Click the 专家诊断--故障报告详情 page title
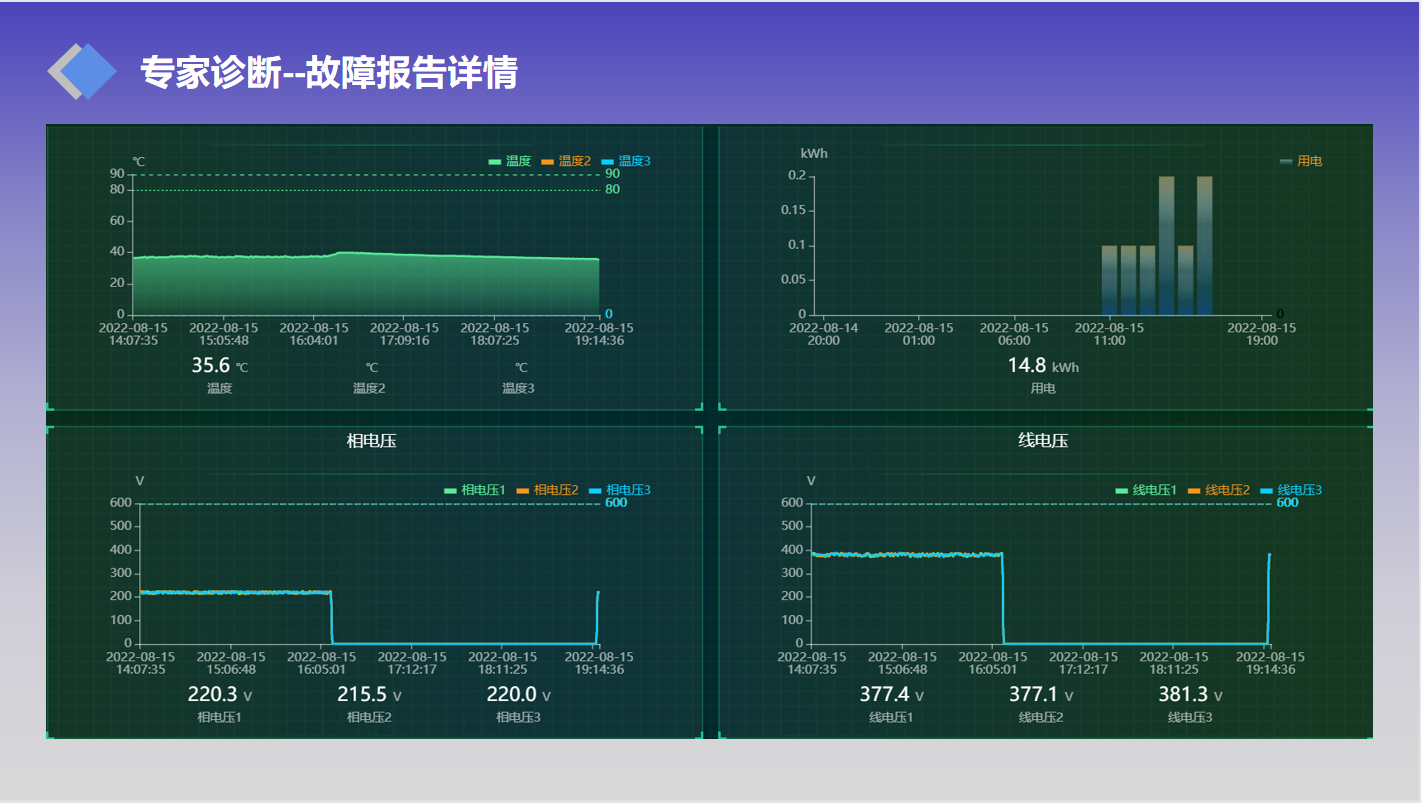 click(x=328, y=73)
